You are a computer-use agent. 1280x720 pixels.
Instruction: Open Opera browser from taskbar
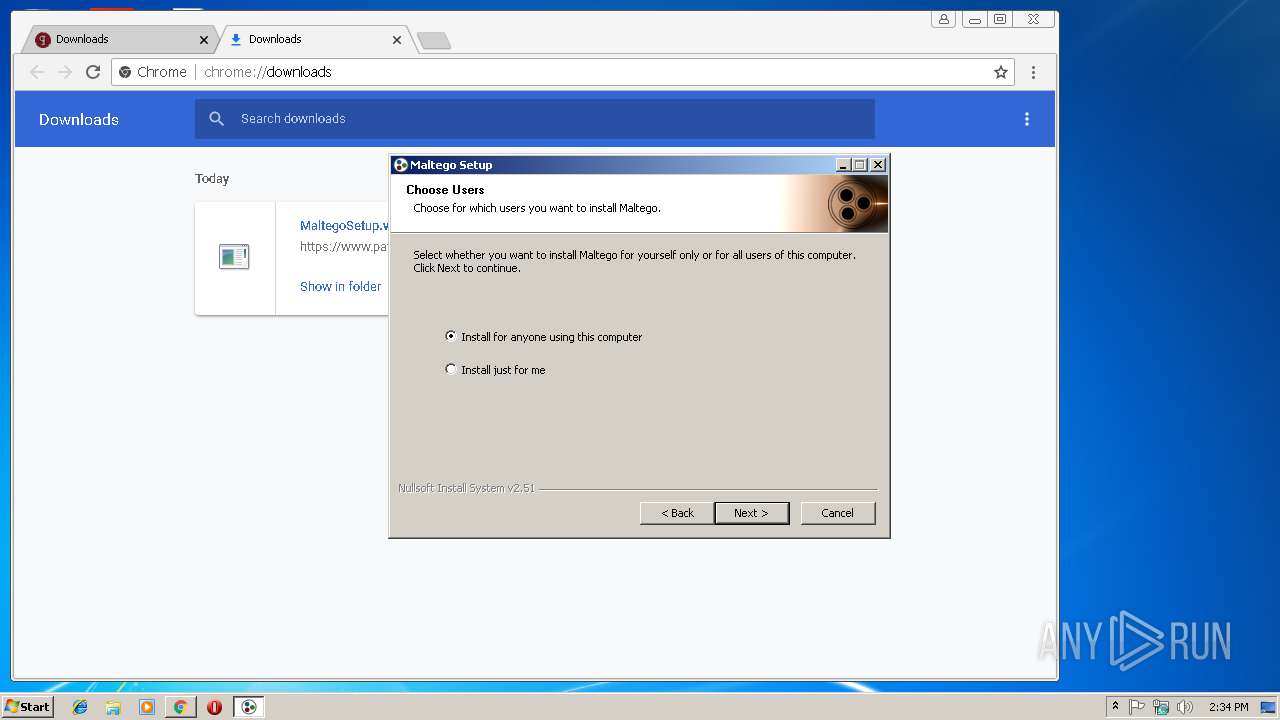(x=214, y=707)
